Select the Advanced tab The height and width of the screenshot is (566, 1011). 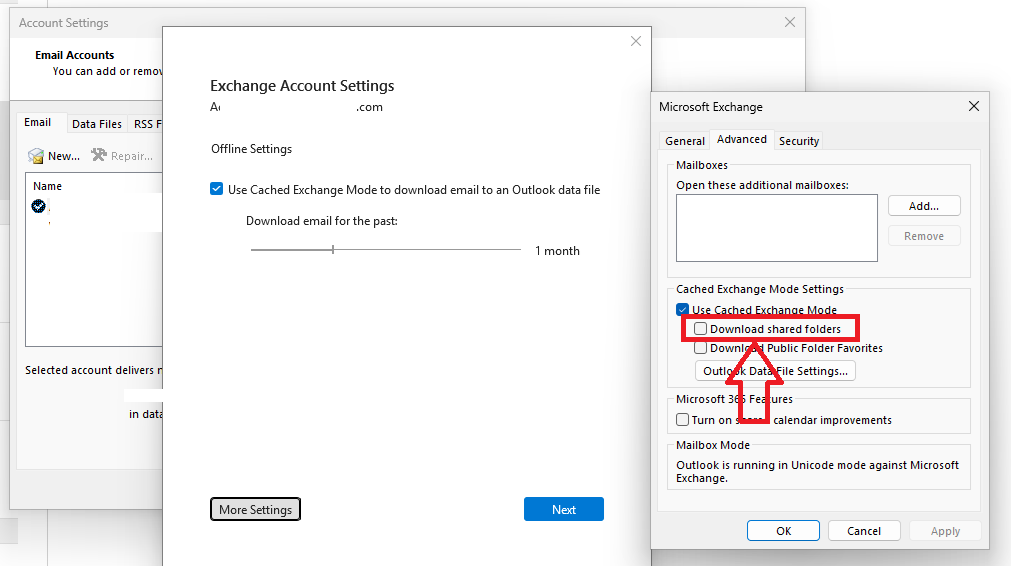[x=741, y=139]
